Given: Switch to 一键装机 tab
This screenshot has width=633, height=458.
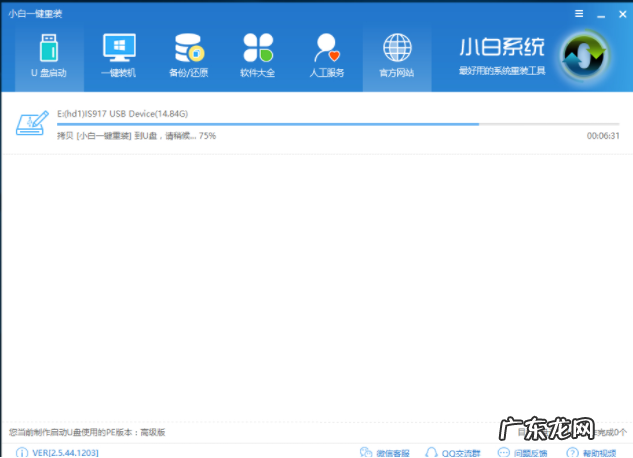Looking at the screenshot, I should click(x=119, y=57).
